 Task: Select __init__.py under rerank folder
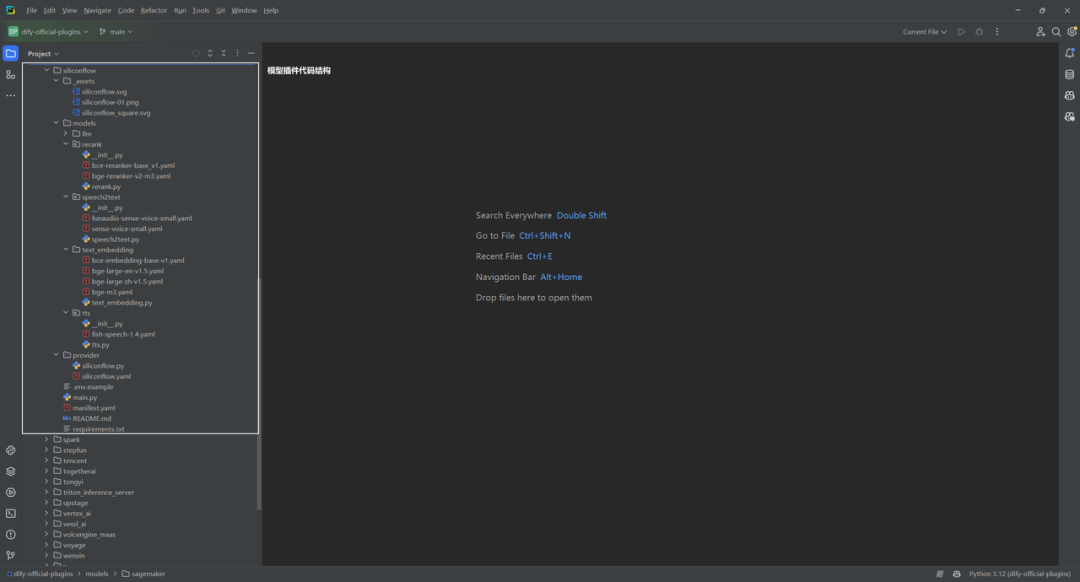coord(107,155)
